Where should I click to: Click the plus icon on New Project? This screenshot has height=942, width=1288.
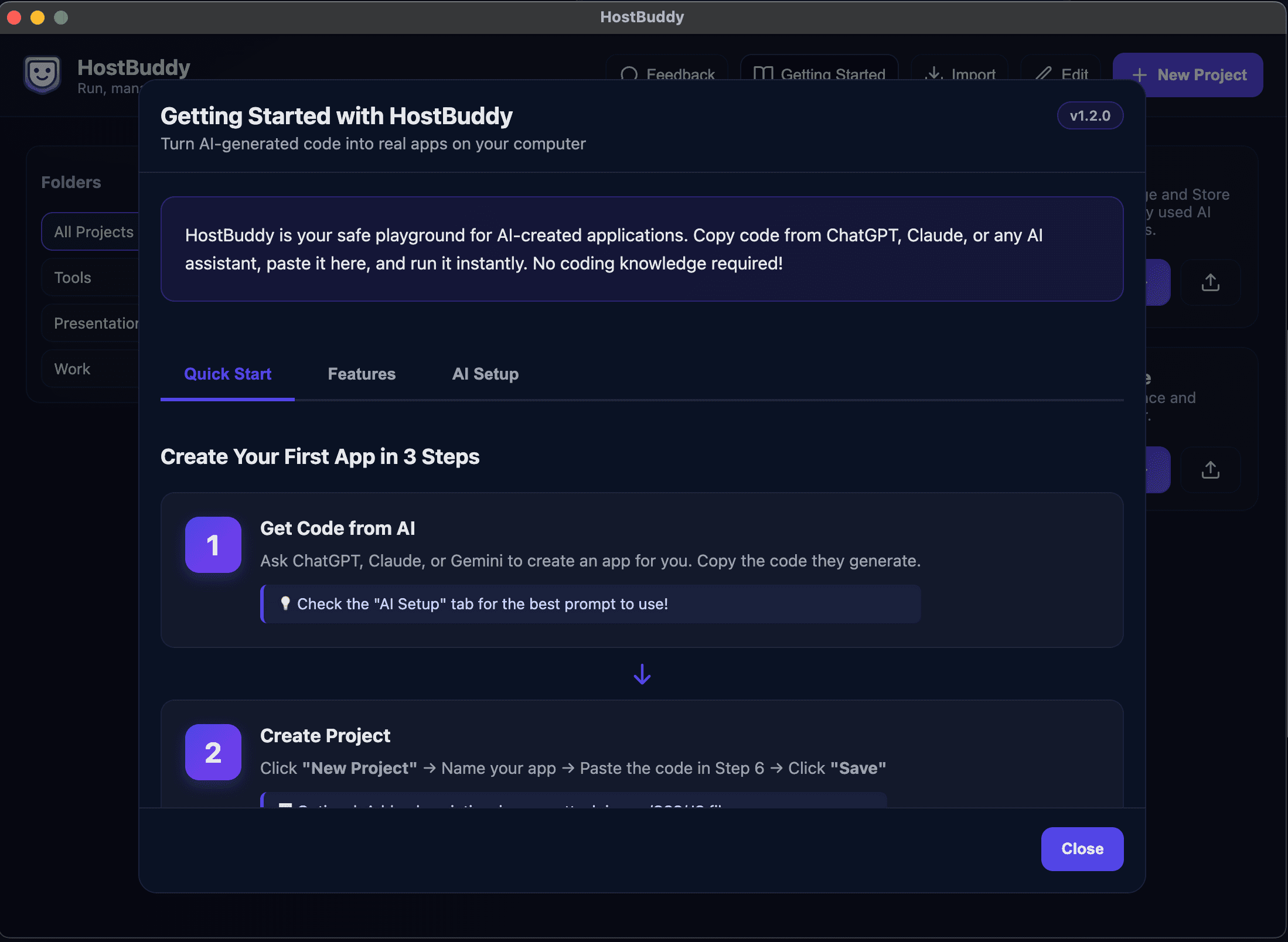(x=1139, y=75)
